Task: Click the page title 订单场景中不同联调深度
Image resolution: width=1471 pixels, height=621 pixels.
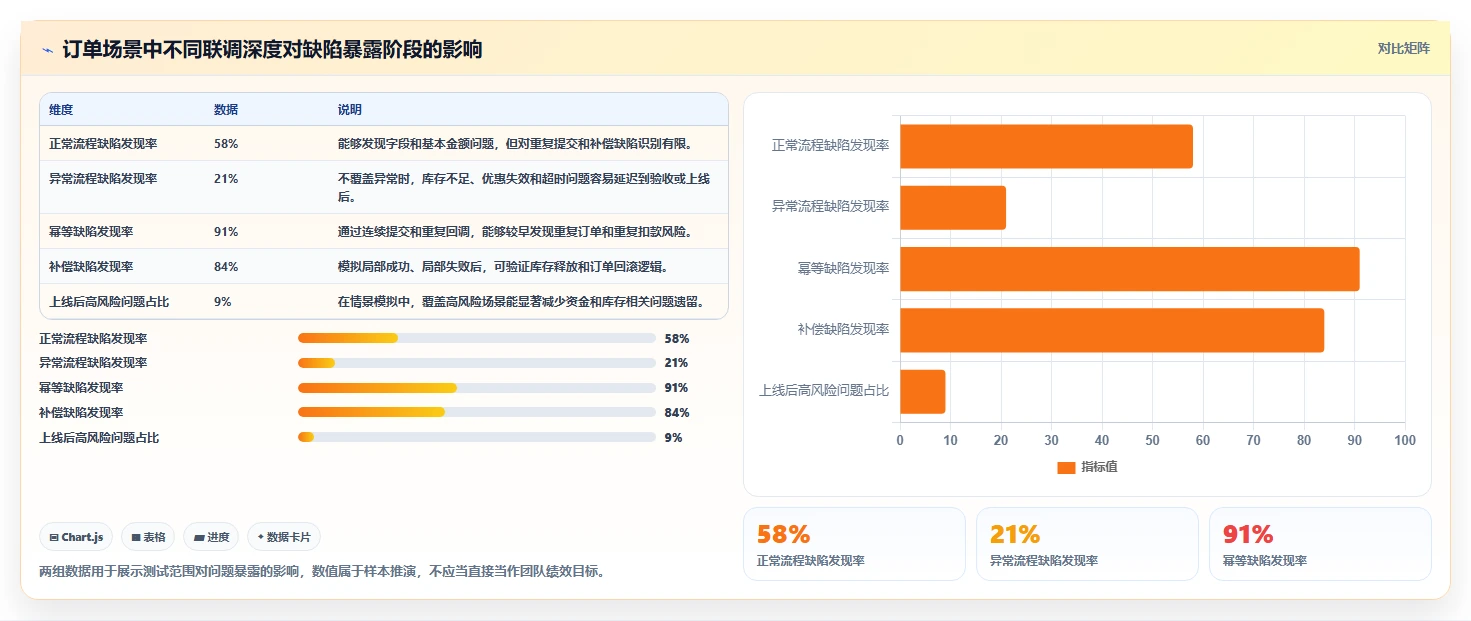Action: click(272, 50)
